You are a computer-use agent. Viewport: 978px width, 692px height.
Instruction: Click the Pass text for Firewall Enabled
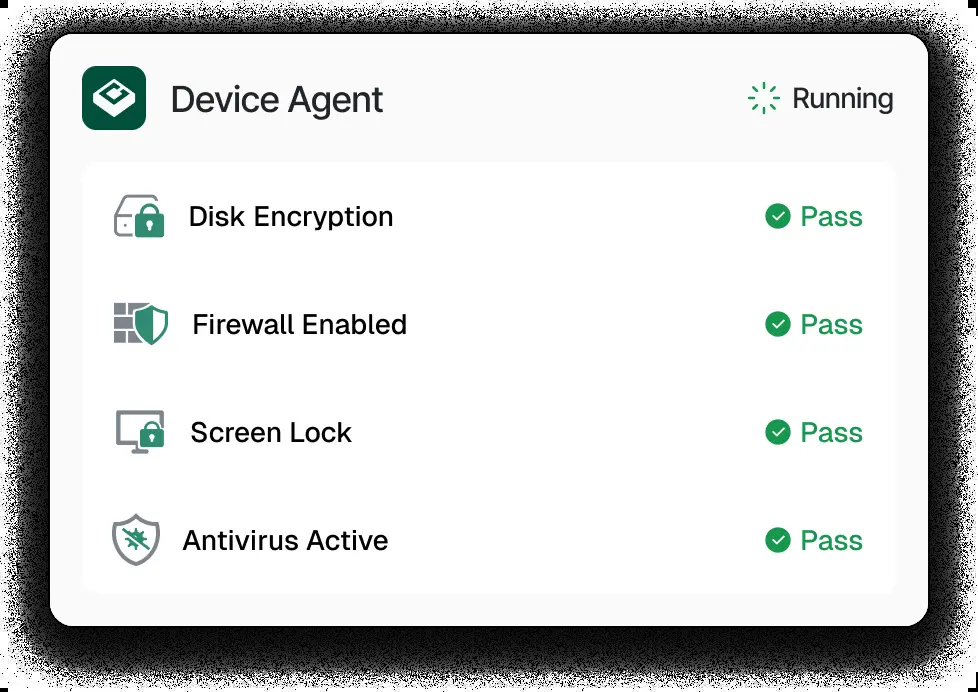click(x=831, y=324)
